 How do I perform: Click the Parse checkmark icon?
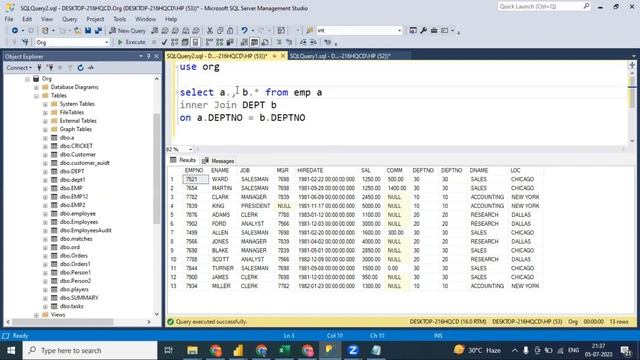(x=164, y=42)
